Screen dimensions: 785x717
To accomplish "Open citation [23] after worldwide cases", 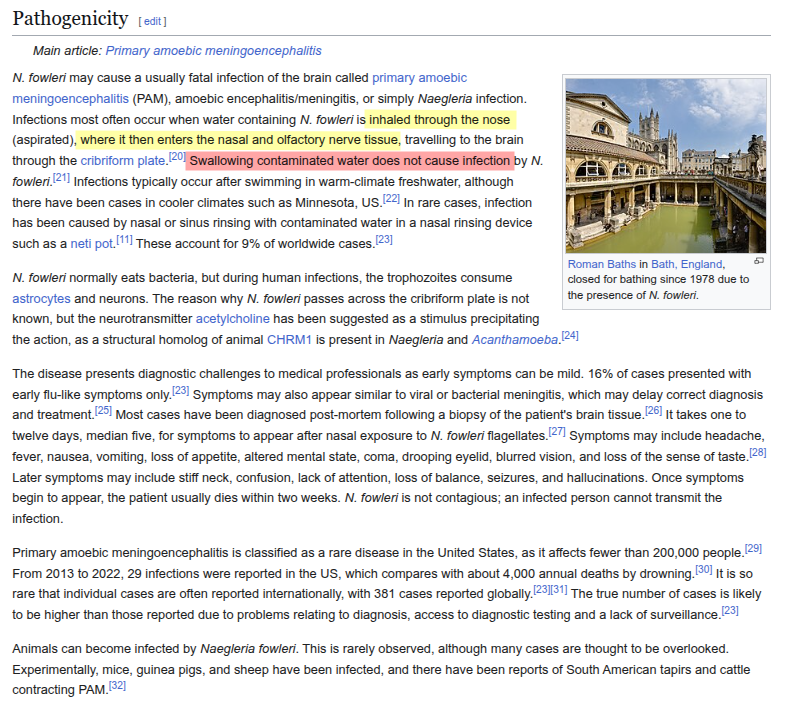I will (x=383, y=239).
